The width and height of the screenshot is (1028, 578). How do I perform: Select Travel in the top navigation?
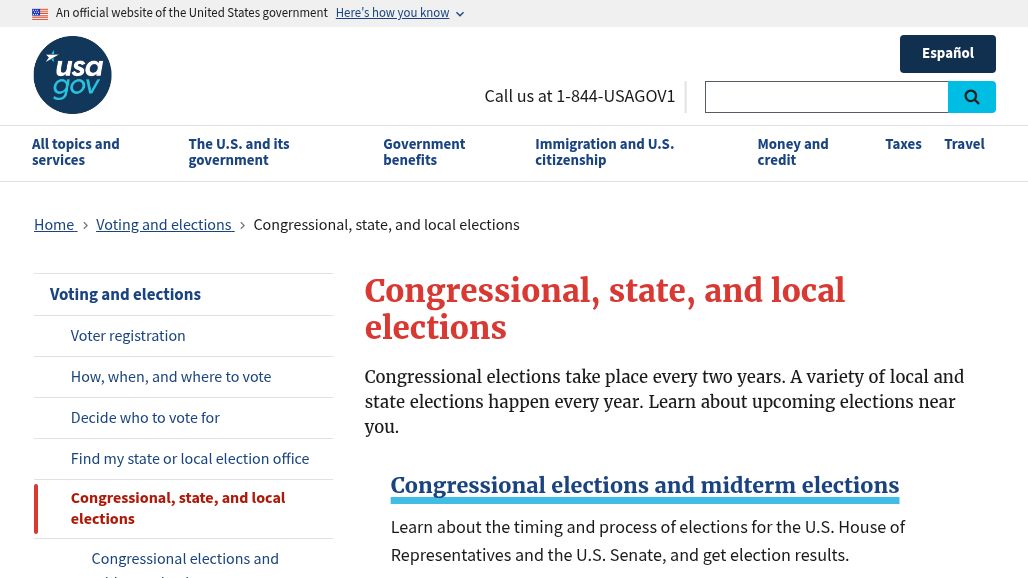[964, 144]
